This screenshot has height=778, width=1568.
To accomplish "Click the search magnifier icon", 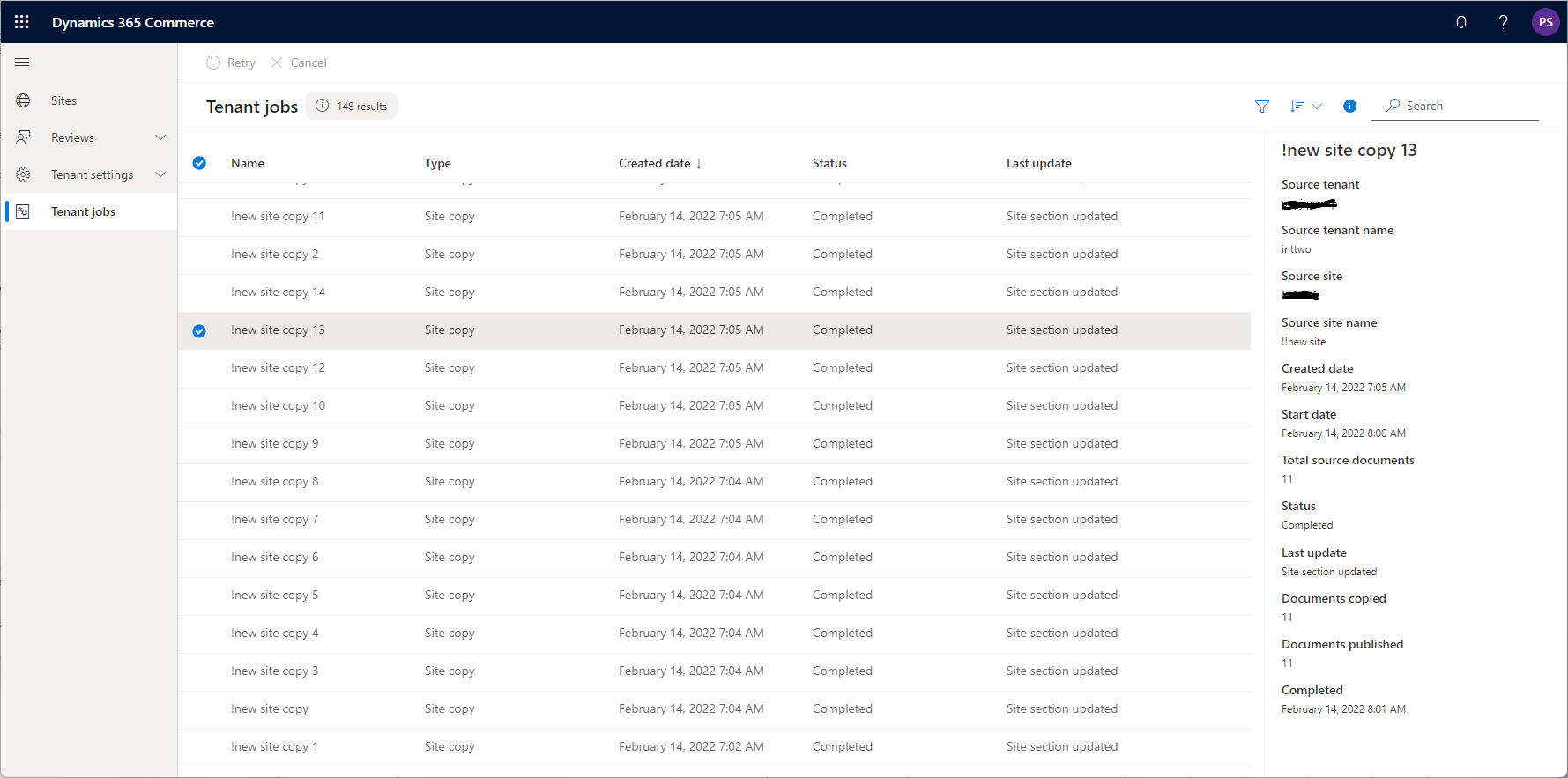I will [x=1393, y=106].
